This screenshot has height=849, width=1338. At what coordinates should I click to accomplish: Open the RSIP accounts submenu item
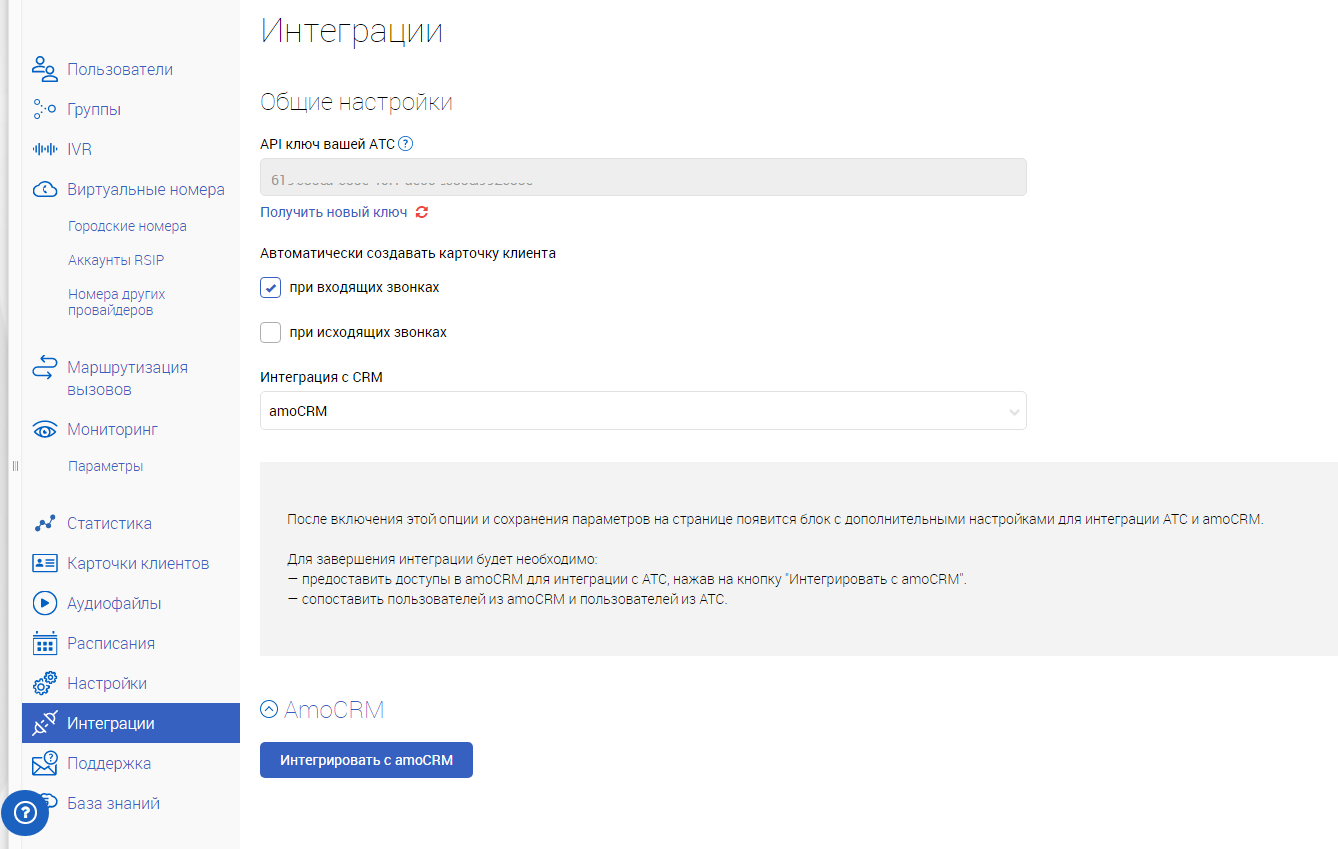(116, 261)
